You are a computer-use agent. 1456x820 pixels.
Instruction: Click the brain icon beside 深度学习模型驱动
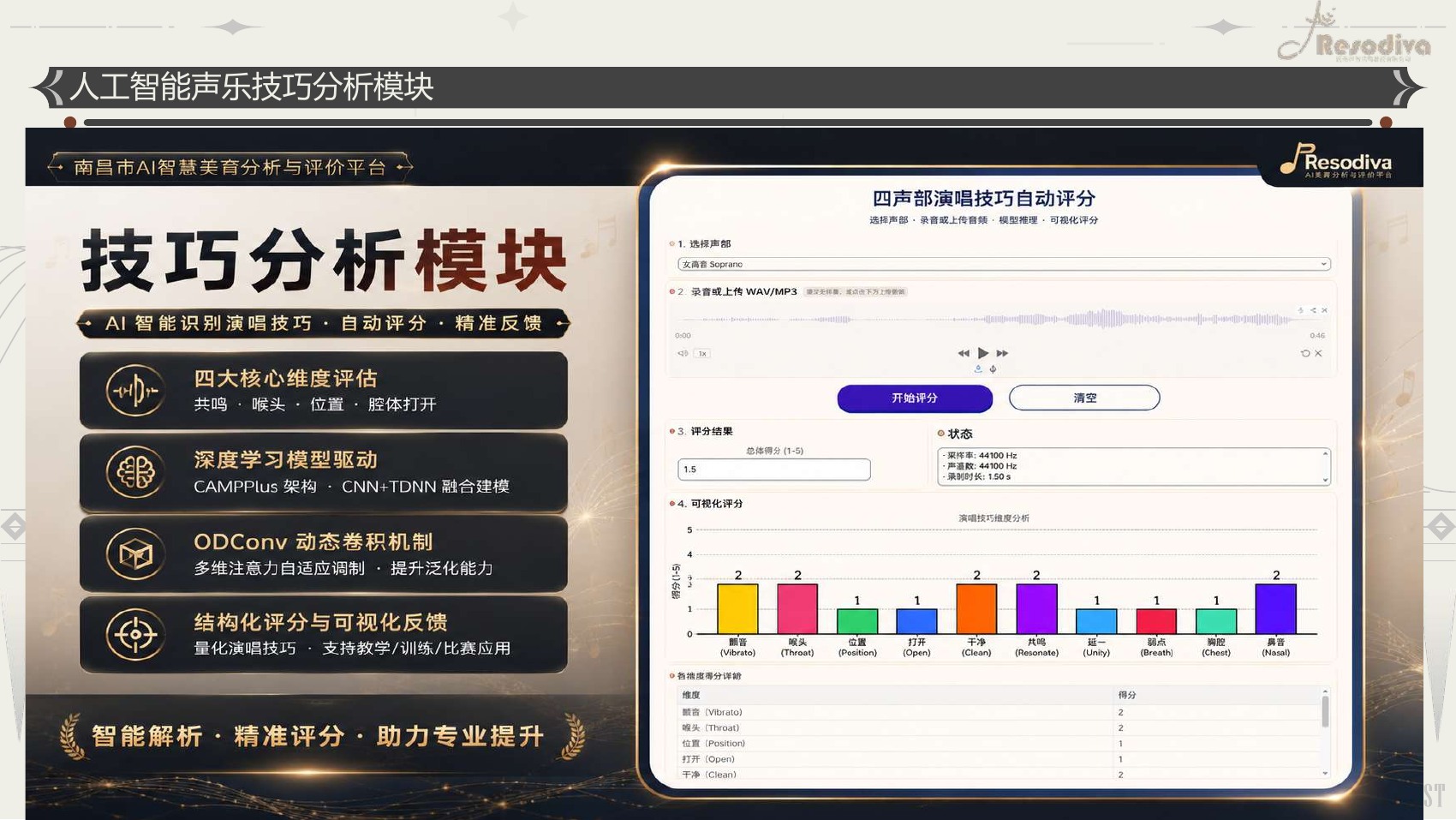134,472
